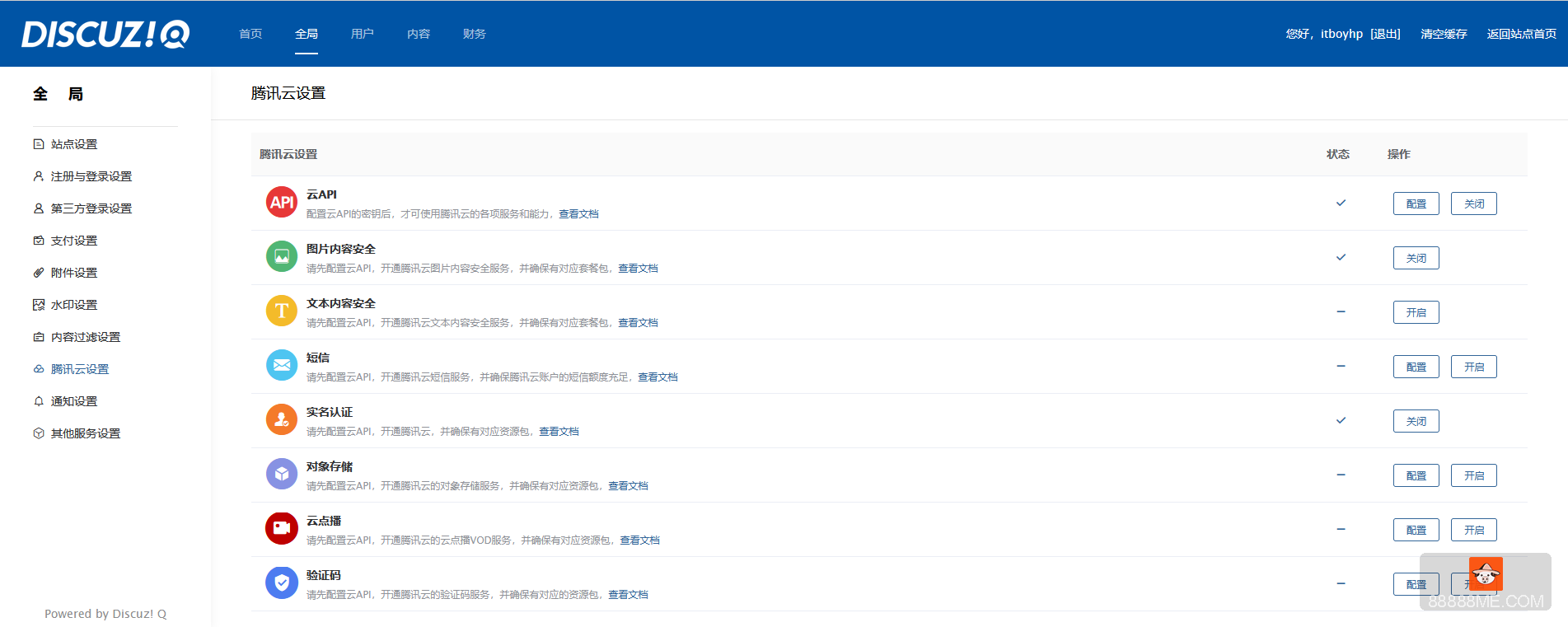Click the 腾讯云设置 cloud icon
The height and width of the screenshot is (627, 1568).
click(39, 369)
